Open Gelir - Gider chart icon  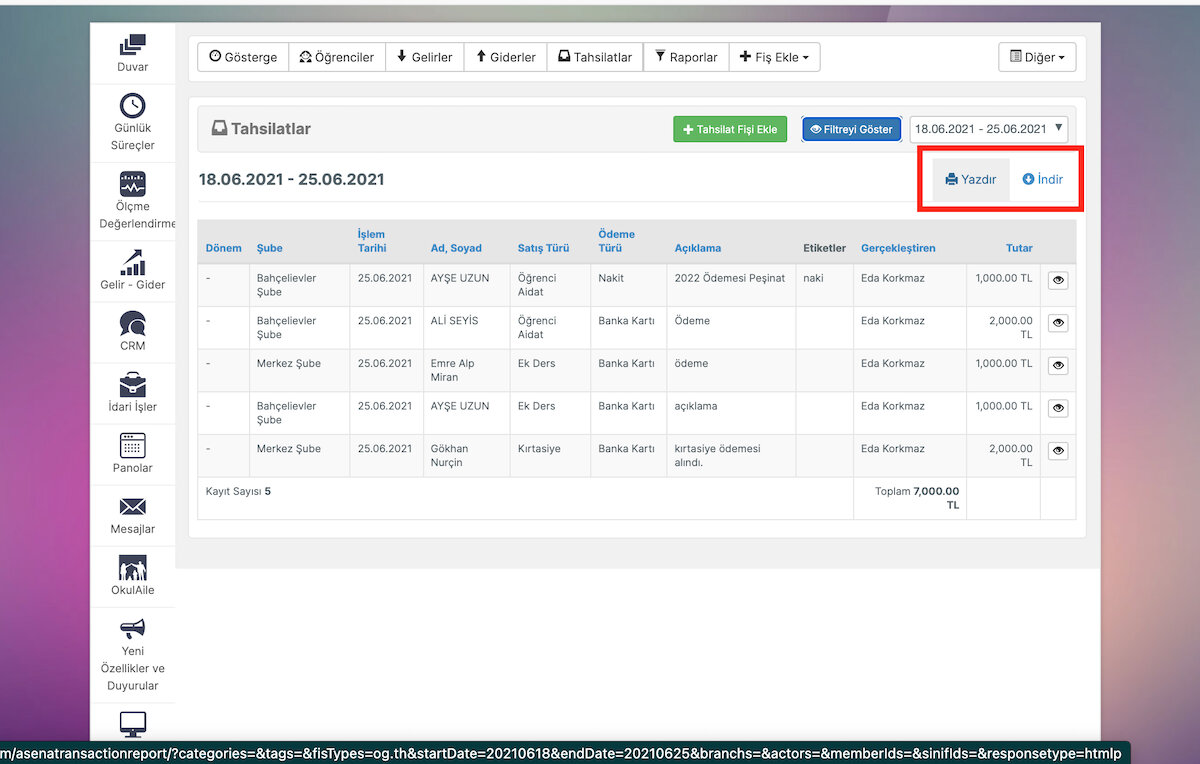[x=132, y=262]
